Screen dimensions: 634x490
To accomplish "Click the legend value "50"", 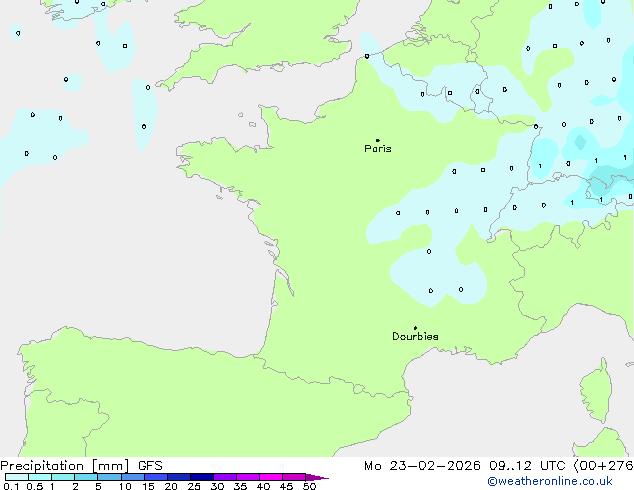I will (x=309, y=486).
